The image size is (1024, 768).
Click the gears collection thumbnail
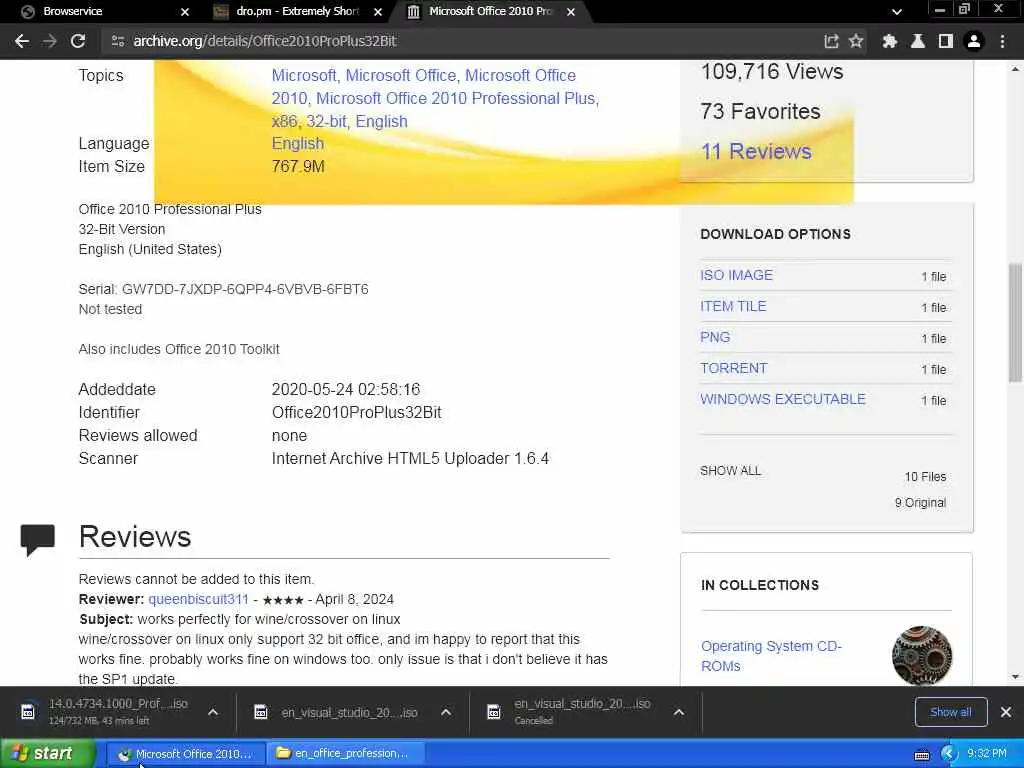click(921, 655)
